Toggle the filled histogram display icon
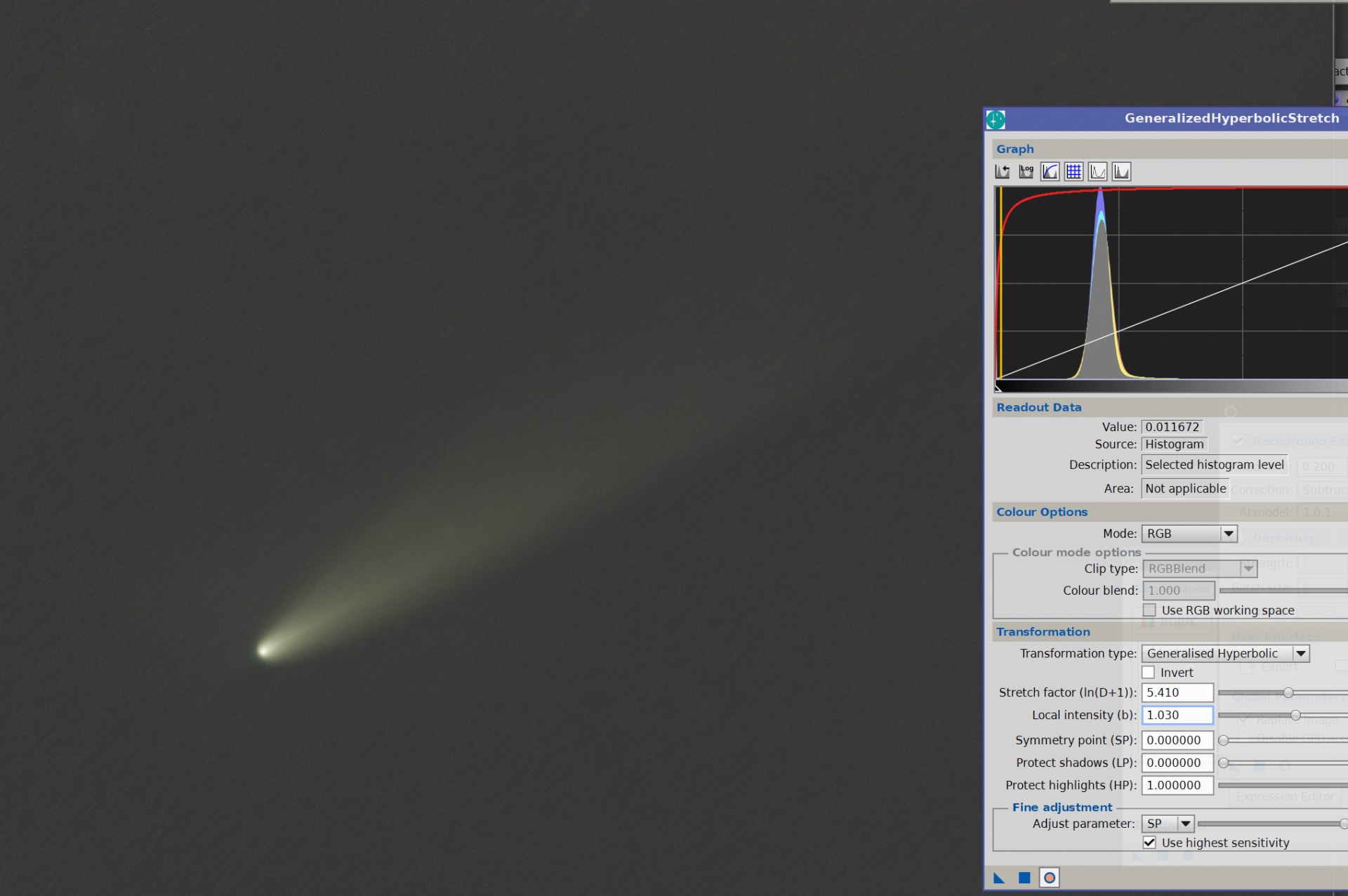 (x=1121, y=171)
